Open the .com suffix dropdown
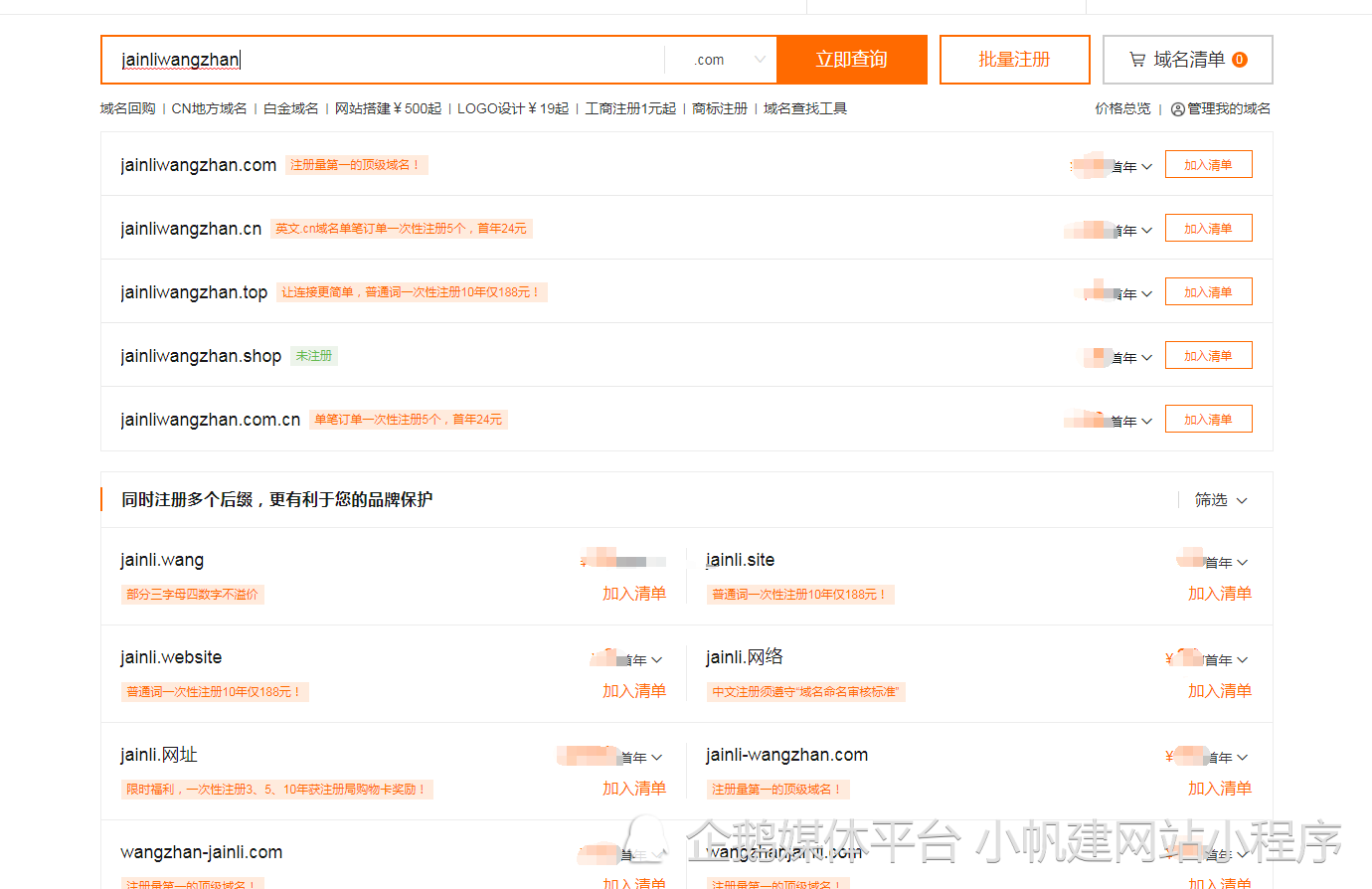 (729, 60)
